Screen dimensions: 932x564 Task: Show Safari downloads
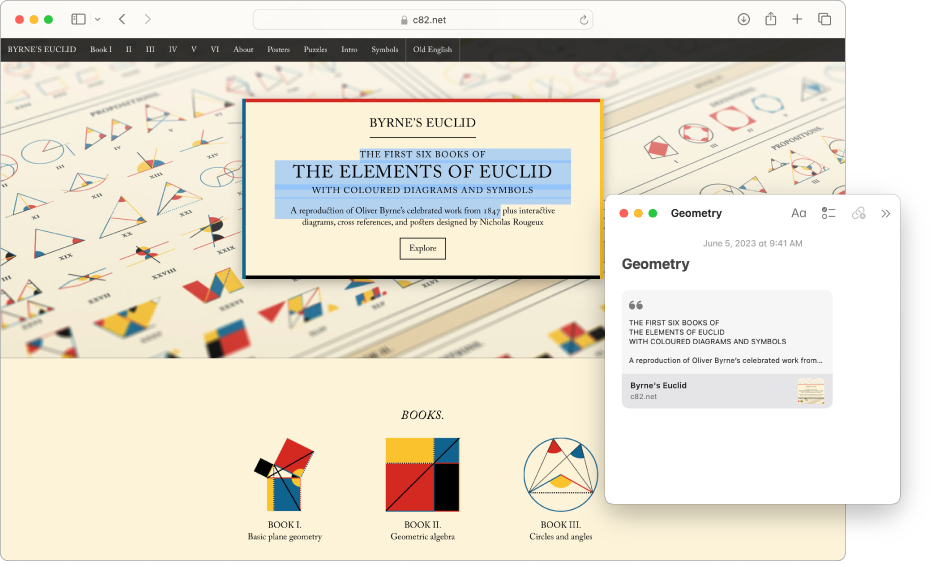(x=743, y=19)
